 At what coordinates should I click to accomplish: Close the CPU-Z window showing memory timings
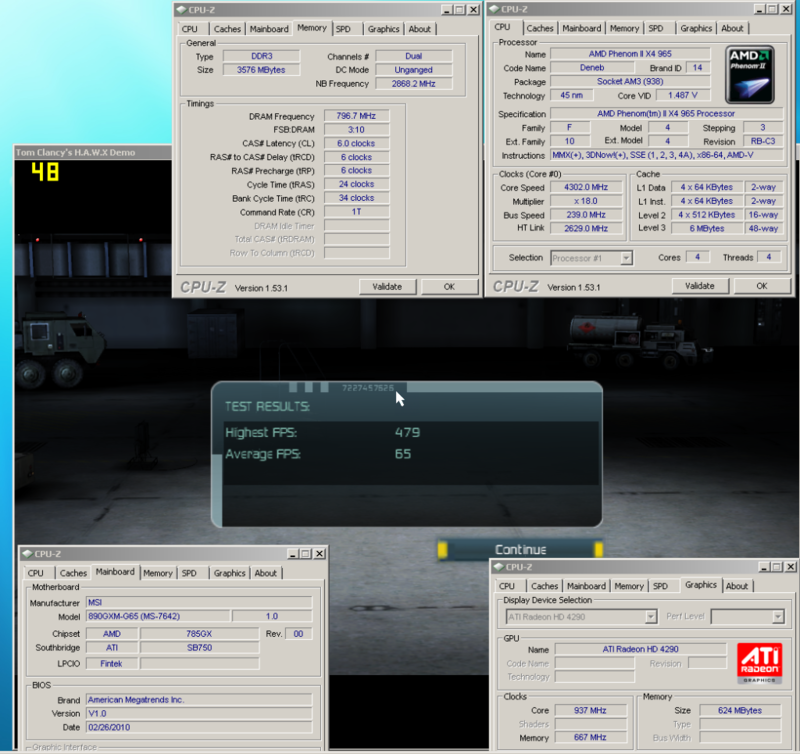coord(470,9)
